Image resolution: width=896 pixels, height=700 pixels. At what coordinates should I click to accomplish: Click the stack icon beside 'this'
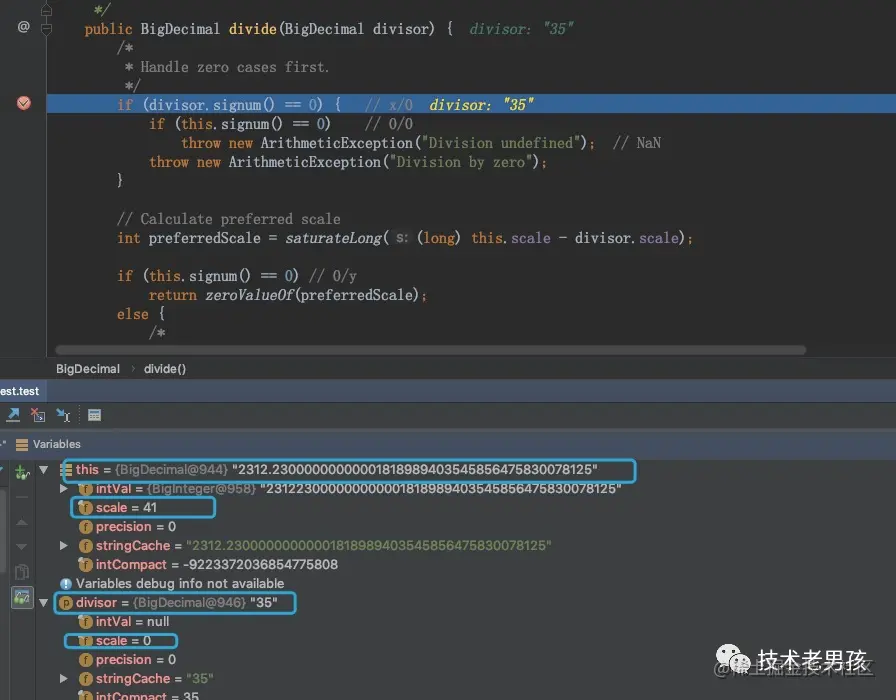tap(66, 470)
